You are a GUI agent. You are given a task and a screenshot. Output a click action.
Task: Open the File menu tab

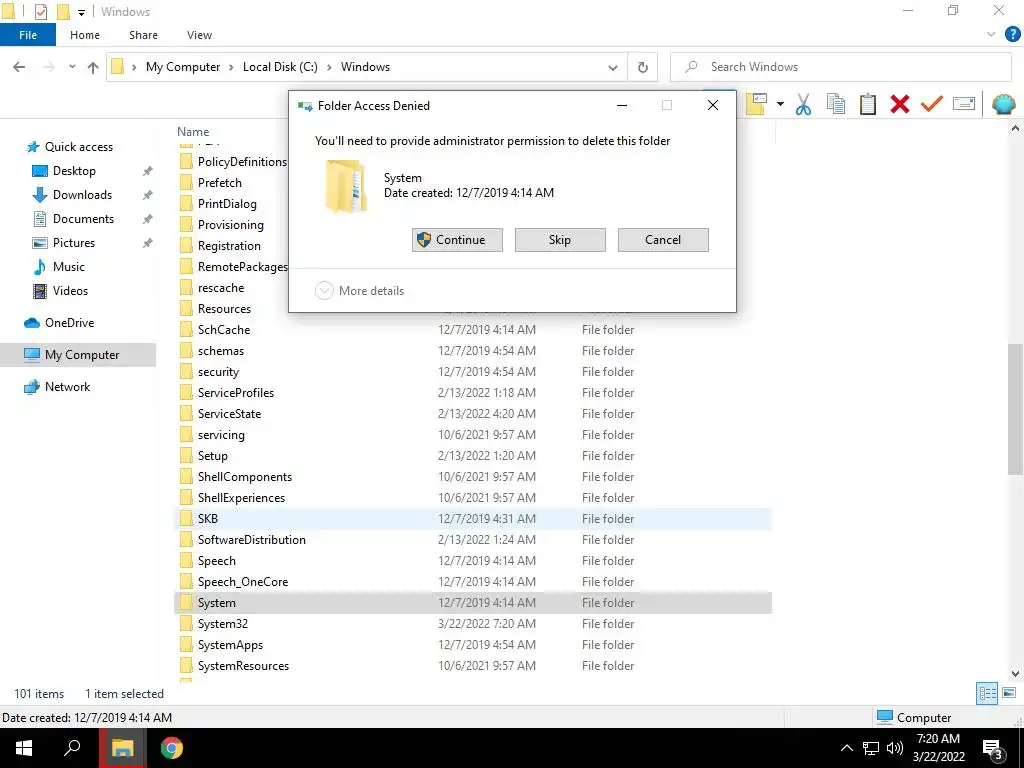27,35
